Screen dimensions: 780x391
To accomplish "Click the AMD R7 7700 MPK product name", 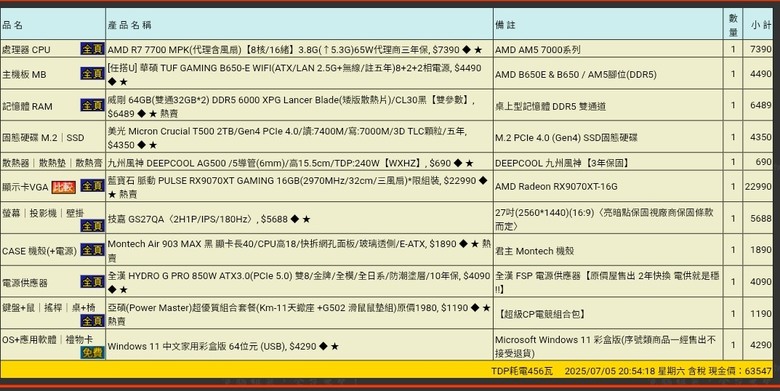I will (x=294, y=50).
